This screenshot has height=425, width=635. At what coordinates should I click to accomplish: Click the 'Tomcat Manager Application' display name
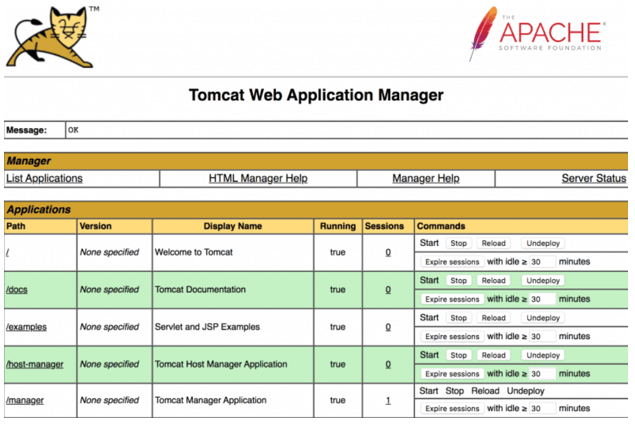click(x=211, y=400)
